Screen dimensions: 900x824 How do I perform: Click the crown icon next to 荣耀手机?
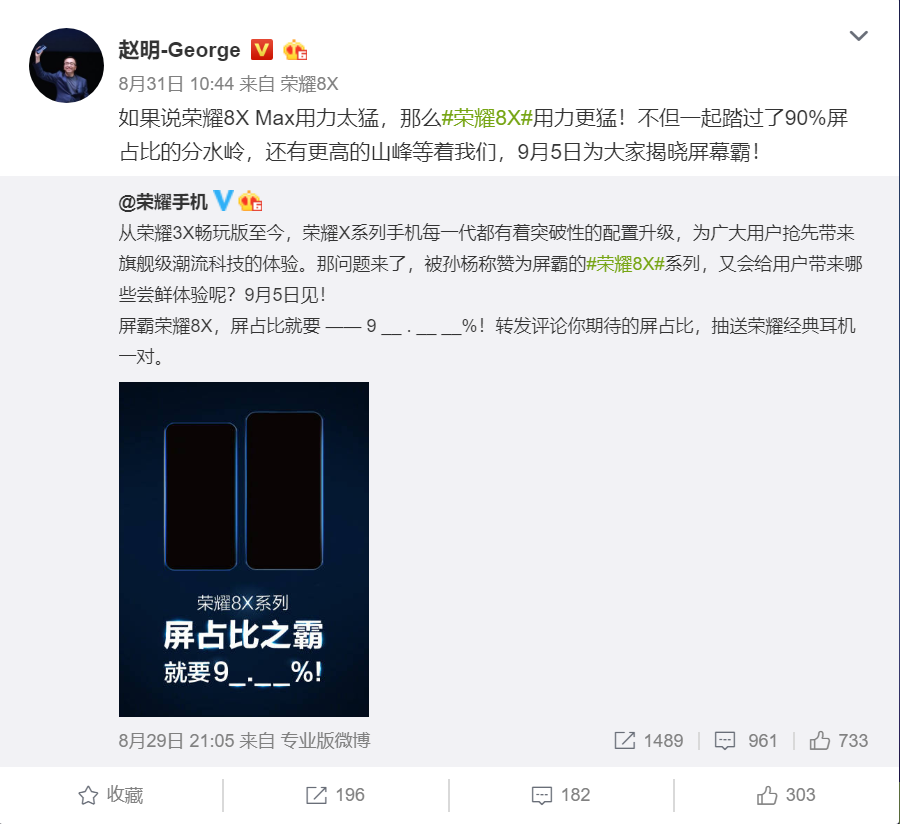coord(250,201)
